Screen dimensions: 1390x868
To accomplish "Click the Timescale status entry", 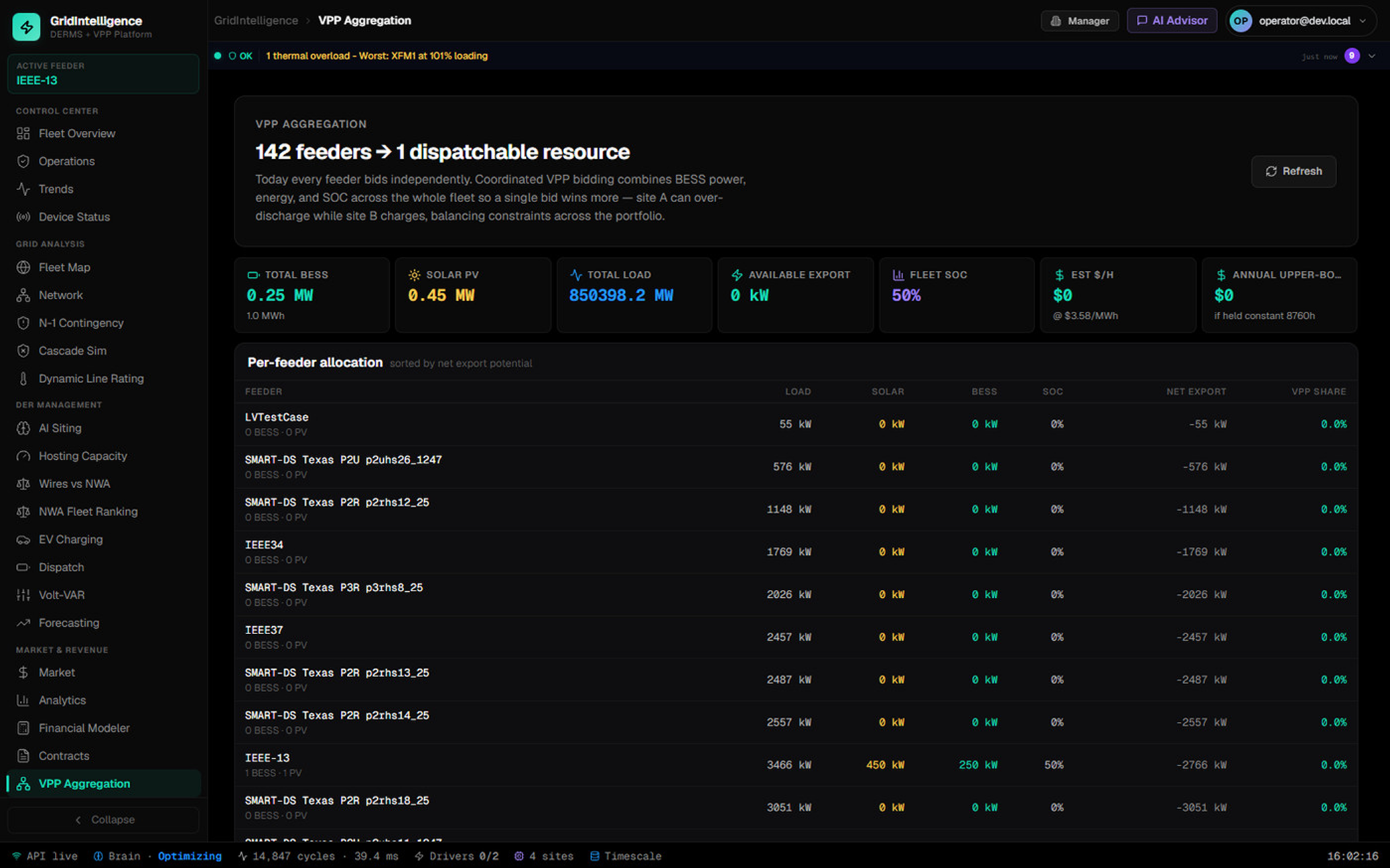I will [x=626, y=856].
